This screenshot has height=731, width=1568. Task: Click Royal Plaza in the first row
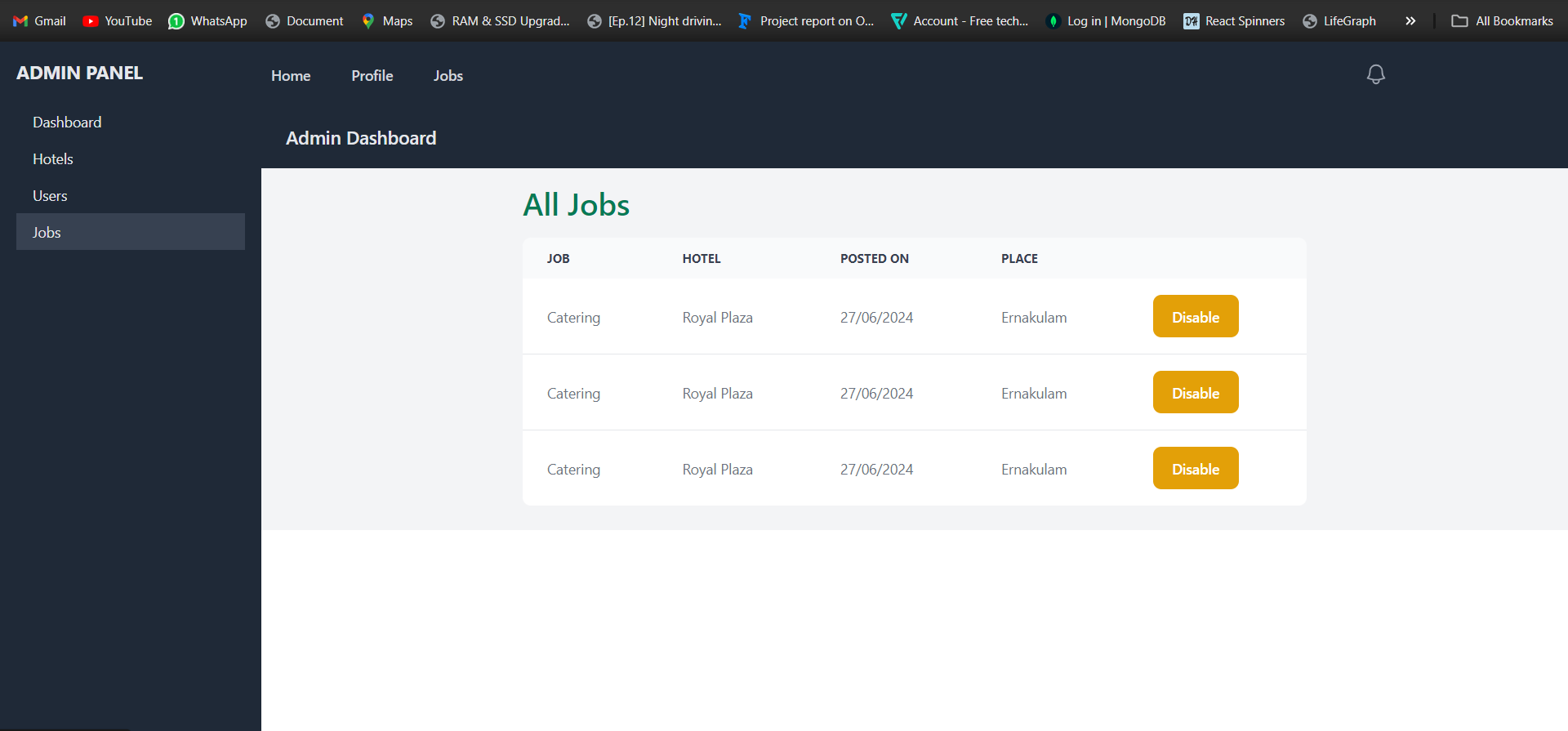click(718, 318)
